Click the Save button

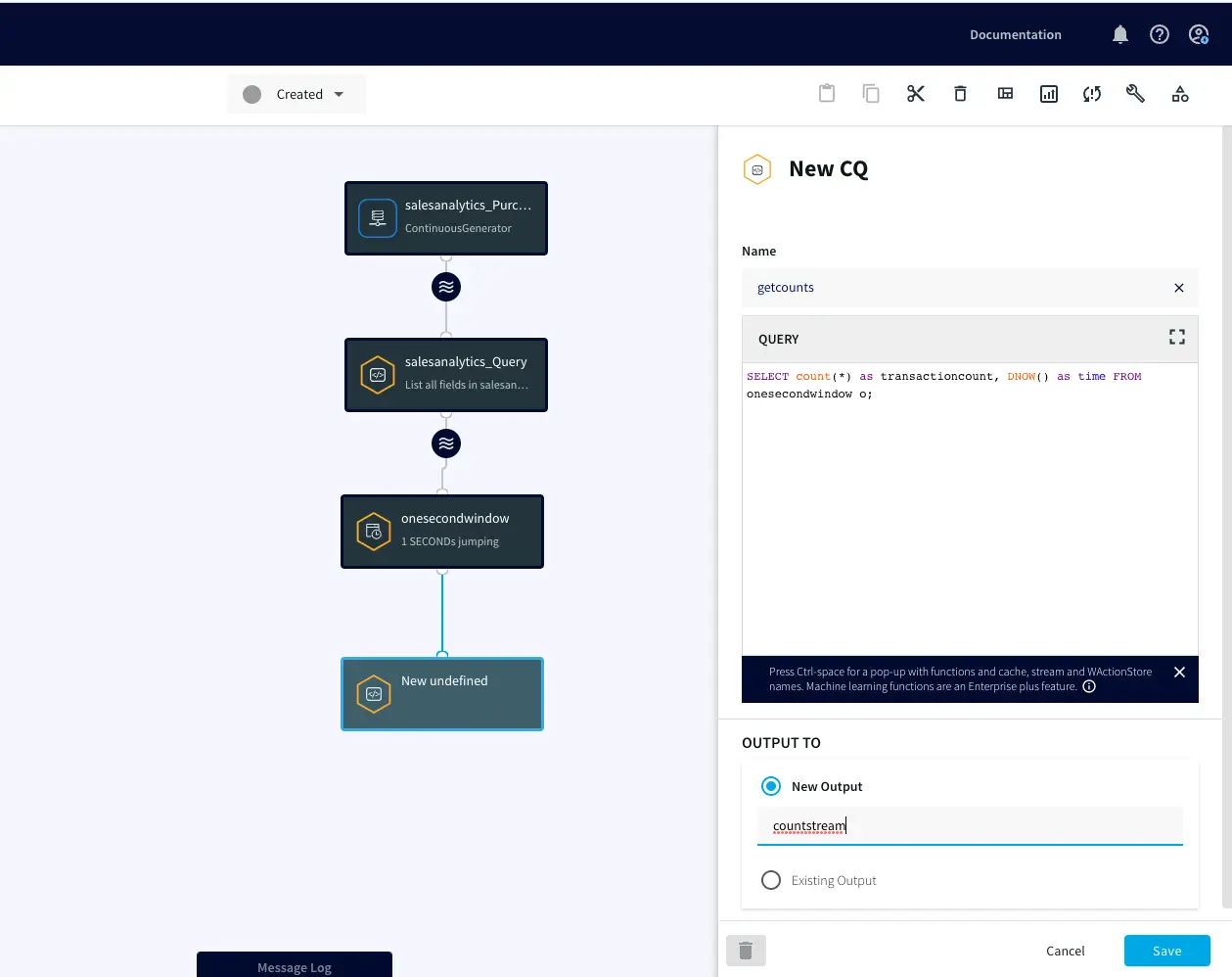coord(1166,951)
